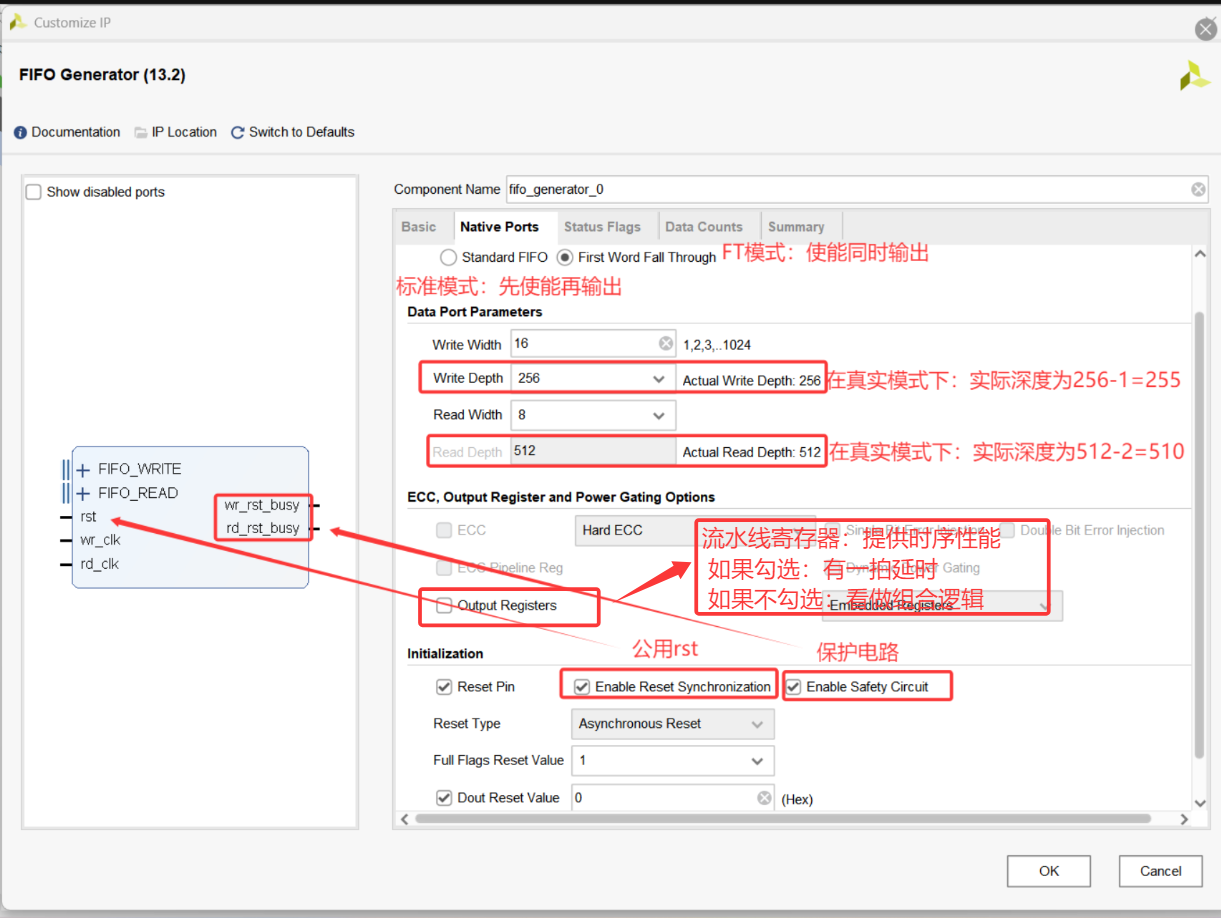Click the Read Depth field showing 512
Viewport: 1221px width, 918px height.
(x=593, y=451)
